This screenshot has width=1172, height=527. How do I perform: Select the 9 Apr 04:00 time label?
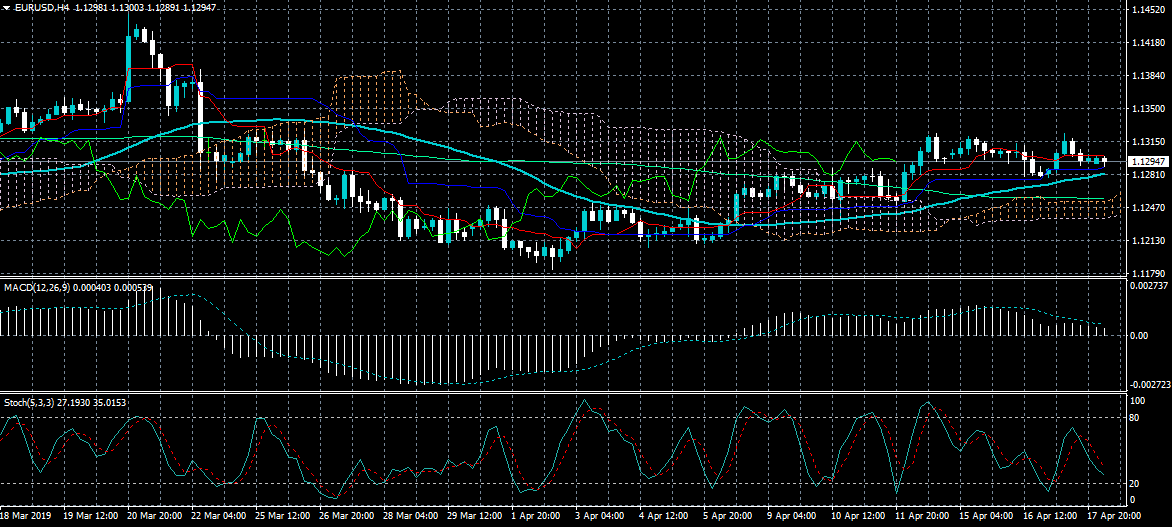pos(789,518)
